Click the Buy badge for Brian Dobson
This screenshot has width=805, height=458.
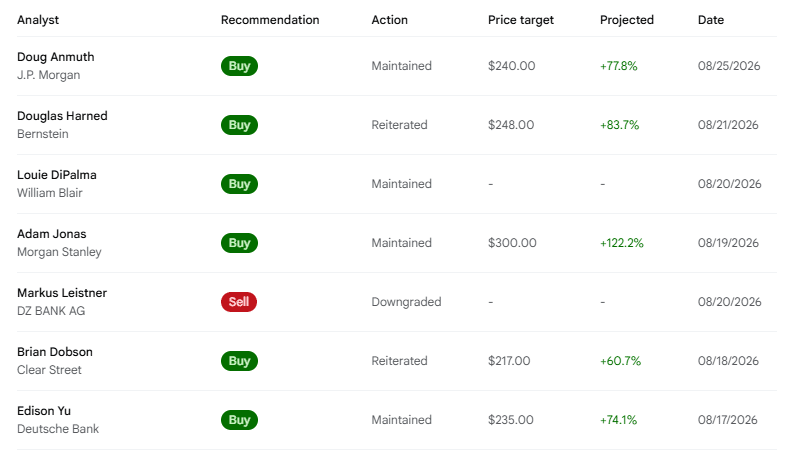pos(239,361)
